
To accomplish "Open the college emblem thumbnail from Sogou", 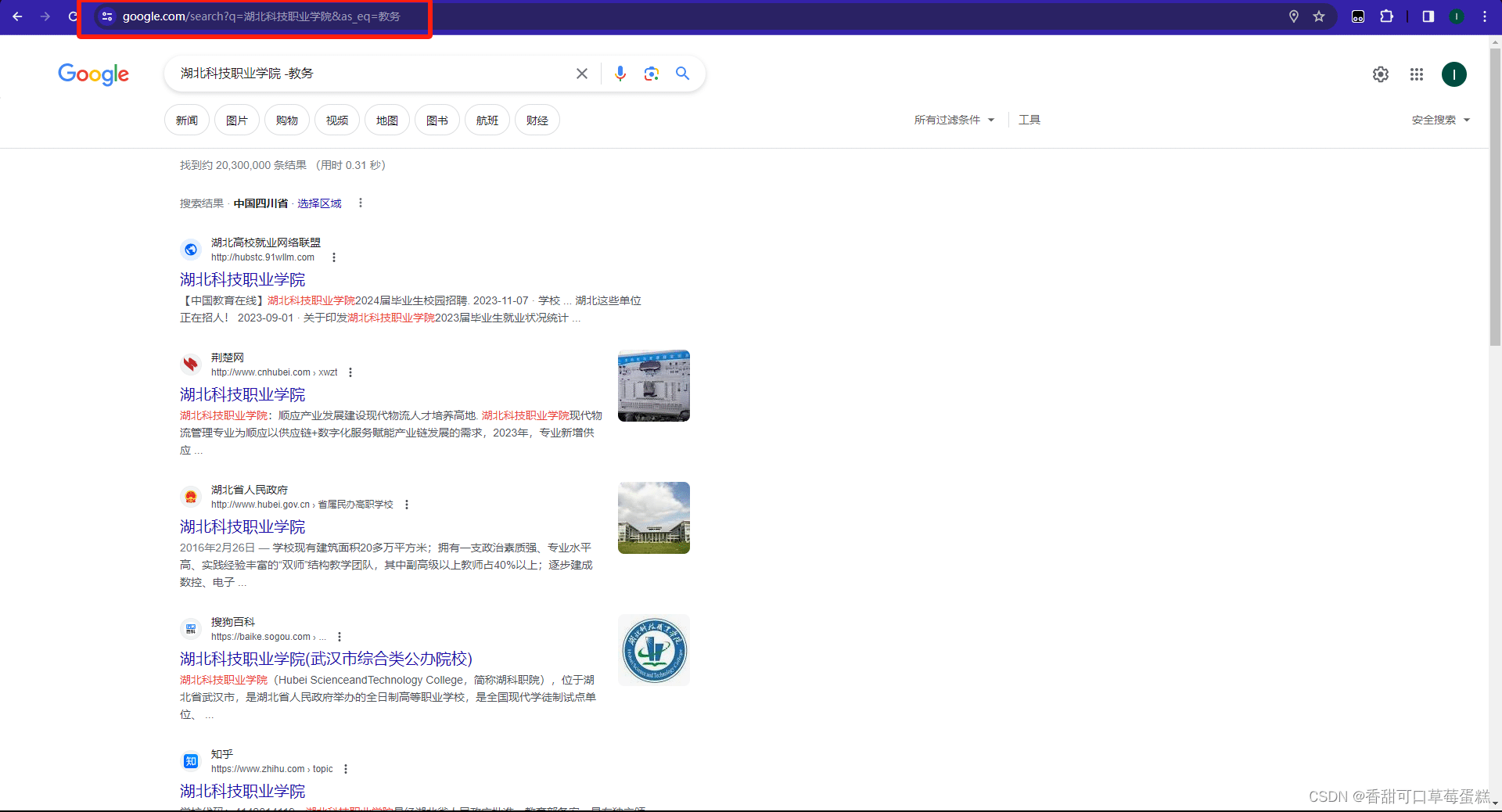I will [x=654, y=650].
